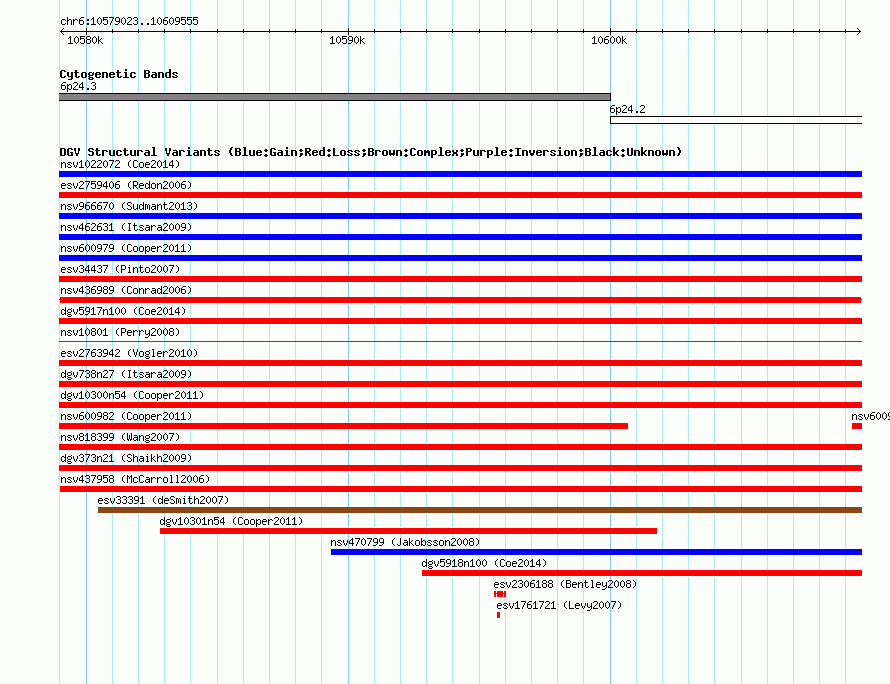
Task: Select the esv2759406 (Redon2006) variant label
Action: click(x=126, y=185)
